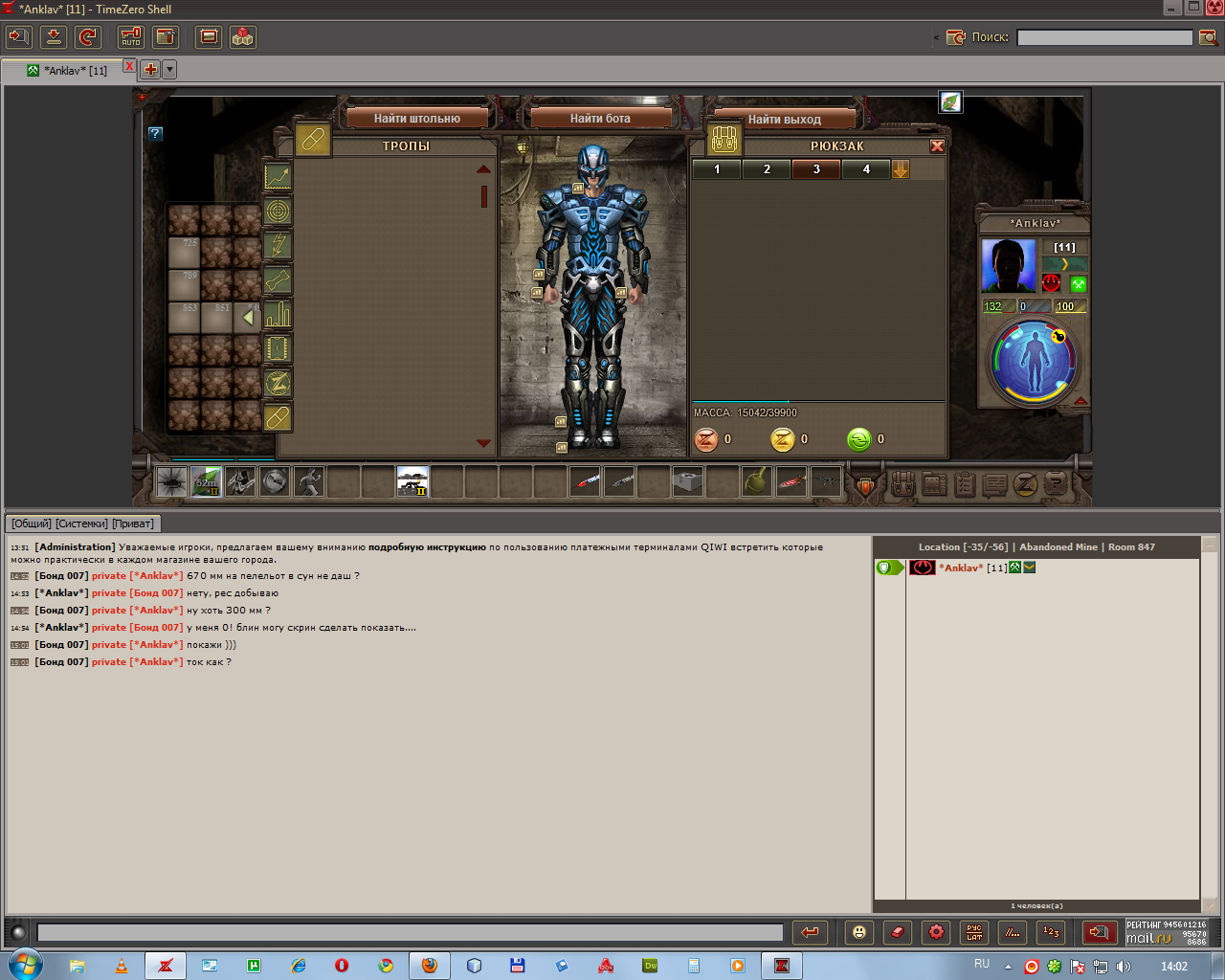
Task: Click the Найти бота button
Action: 600,119
